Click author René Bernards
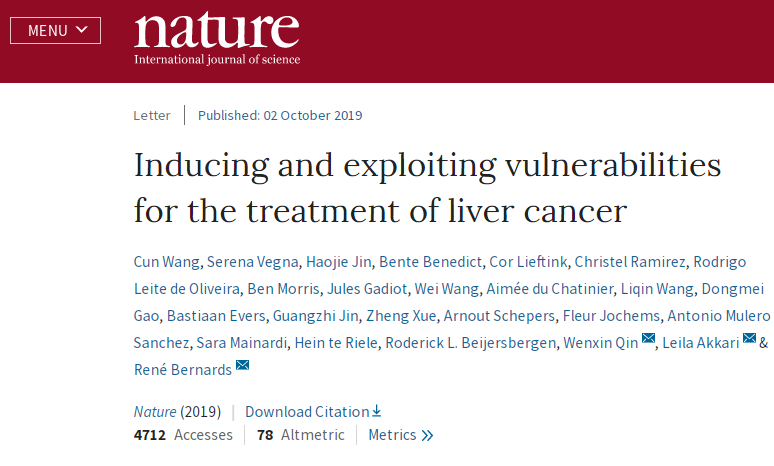This screenshot has height=466, width=774. [182, 369]
